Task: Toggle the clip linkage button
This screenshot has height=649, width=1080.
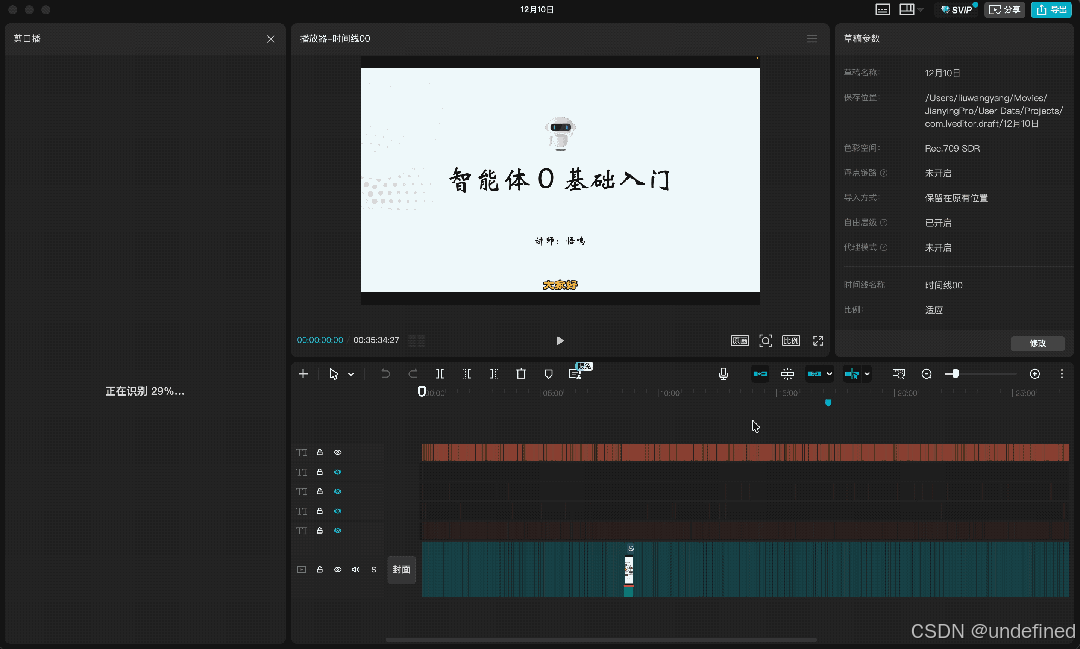Action: coord(814,373)
